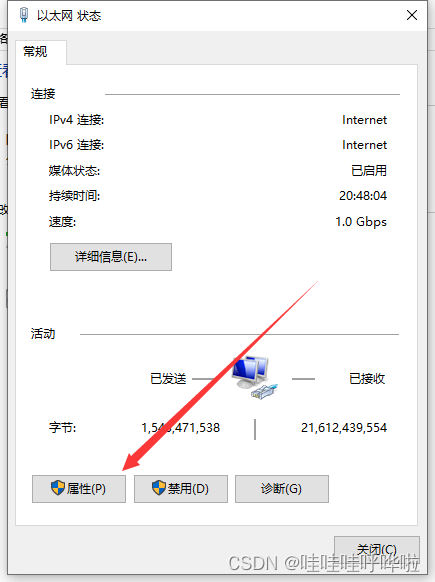This screenshot has height=582, width=435.
Task: Click the IPv6 连接 Internet value
Action: click(364, 145)
